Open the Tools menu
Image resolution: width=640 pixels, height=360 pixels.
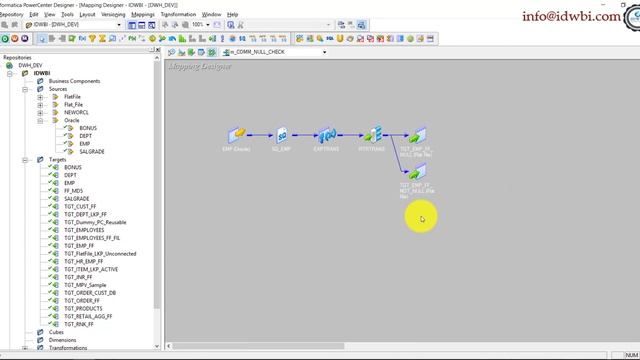click(x=67, y=14)
